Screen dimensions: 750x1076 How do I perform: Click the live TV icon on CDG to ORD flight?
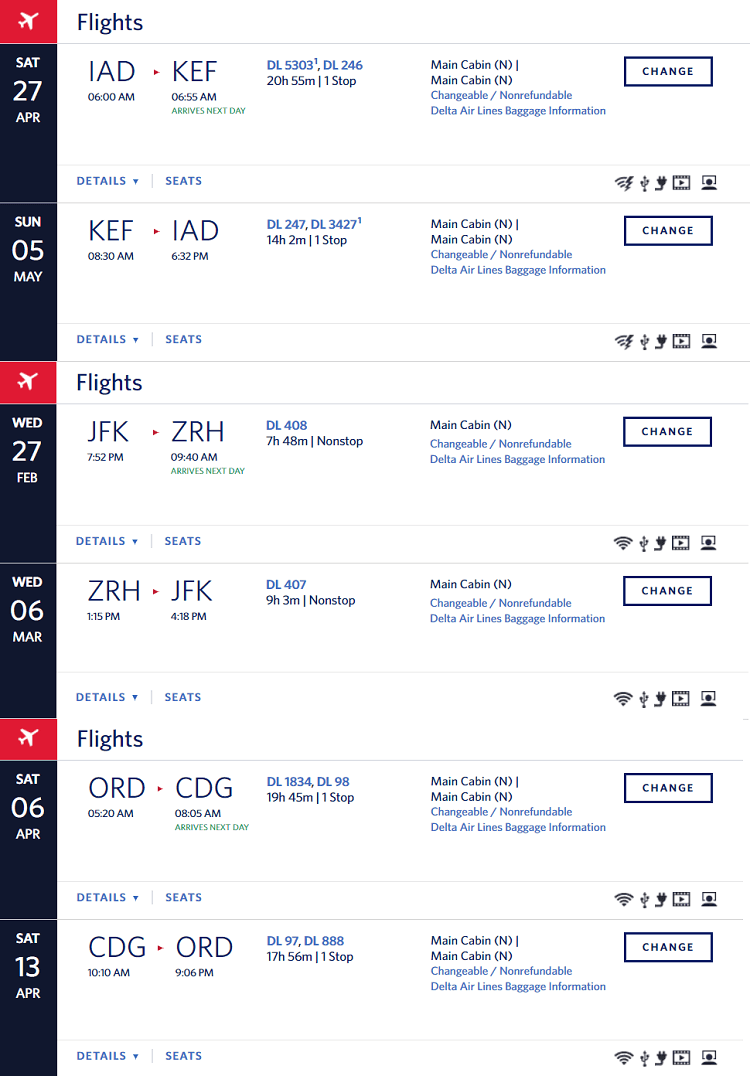710,1057
